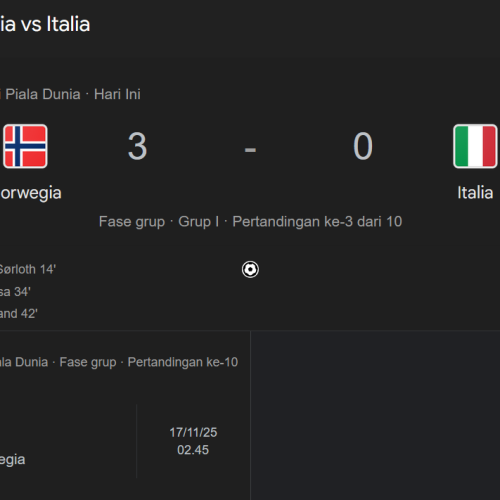Click the Norway flag icon

pyautogui.click(x=25, y=146)
